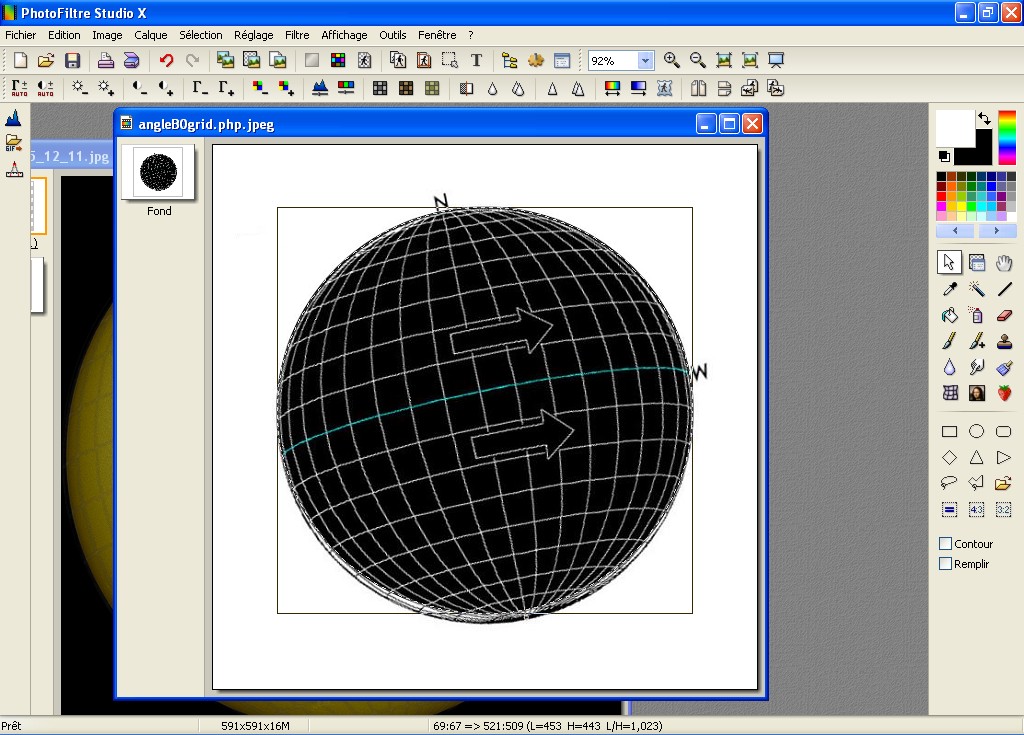This screenshot has height=735, width=1024.
Task: Open the folder icon in the shapes palette
Action: click(1004, 483)
